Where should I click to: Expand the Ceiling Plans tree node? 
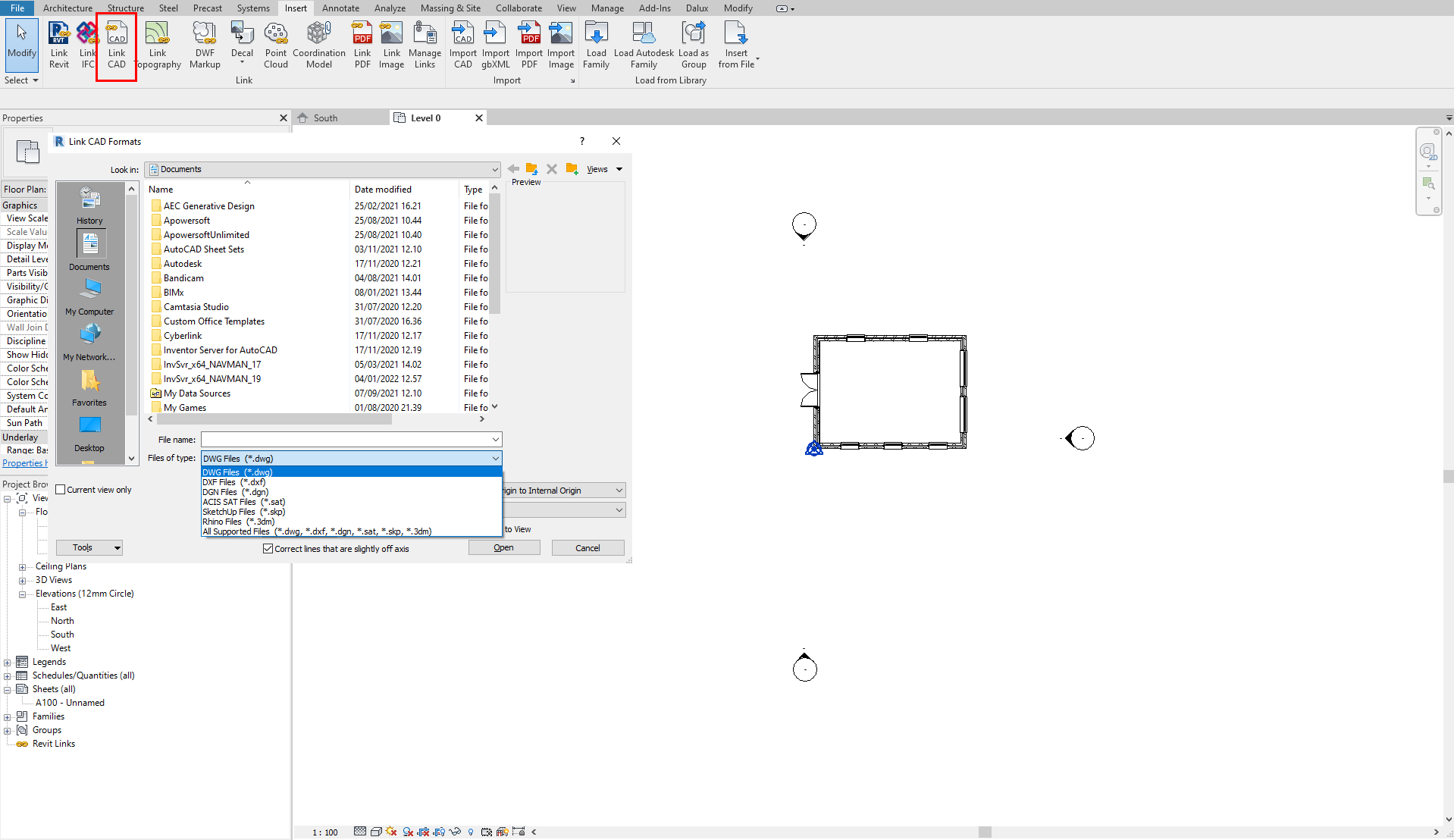22,567
